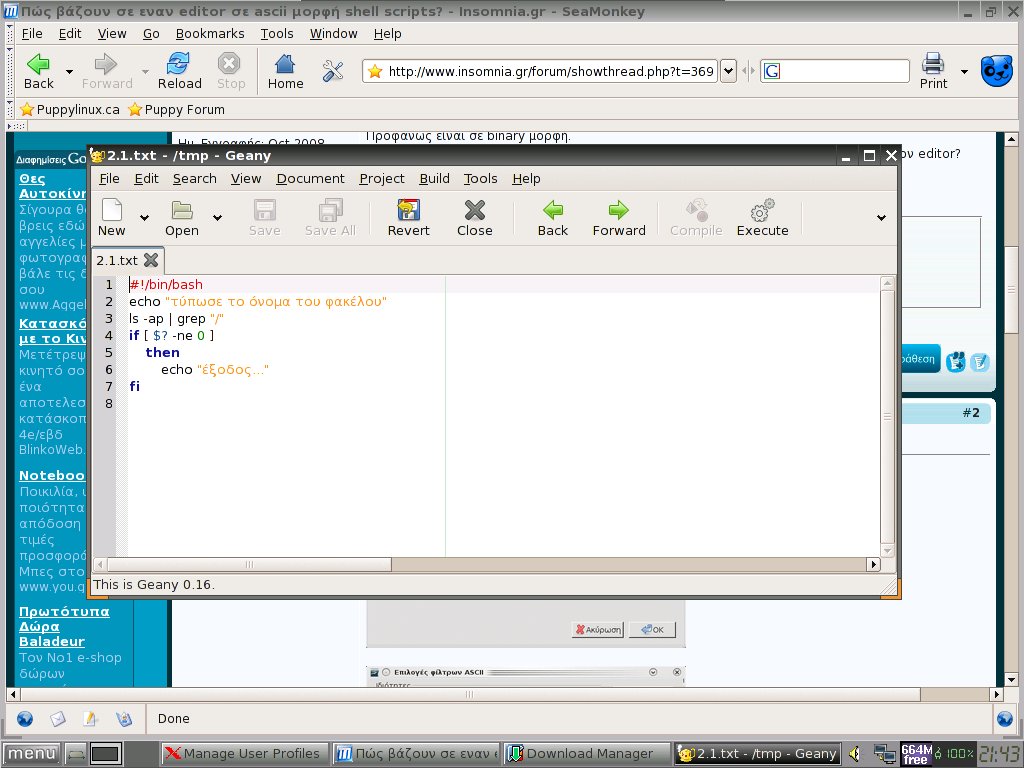Click Geany's vertical editor scrollbar
The image size is (1024, 768).
tap(887, 416)
